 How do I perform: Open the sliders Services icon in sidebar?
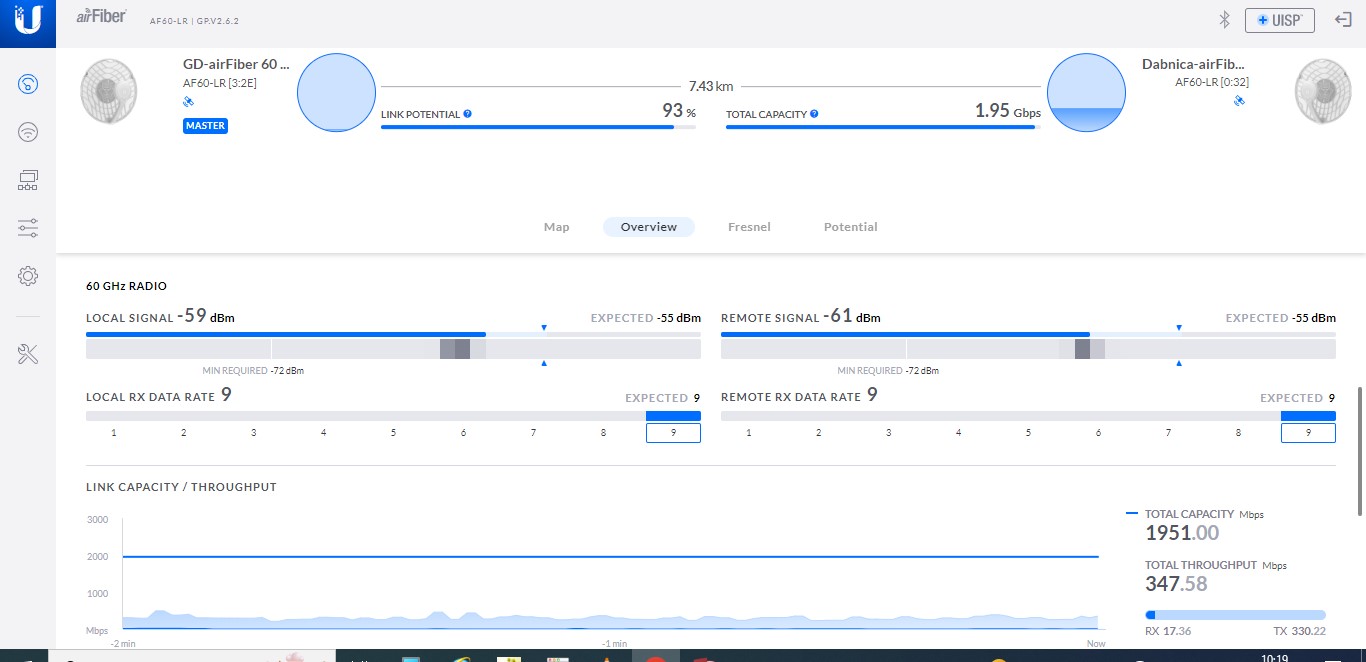28,228
